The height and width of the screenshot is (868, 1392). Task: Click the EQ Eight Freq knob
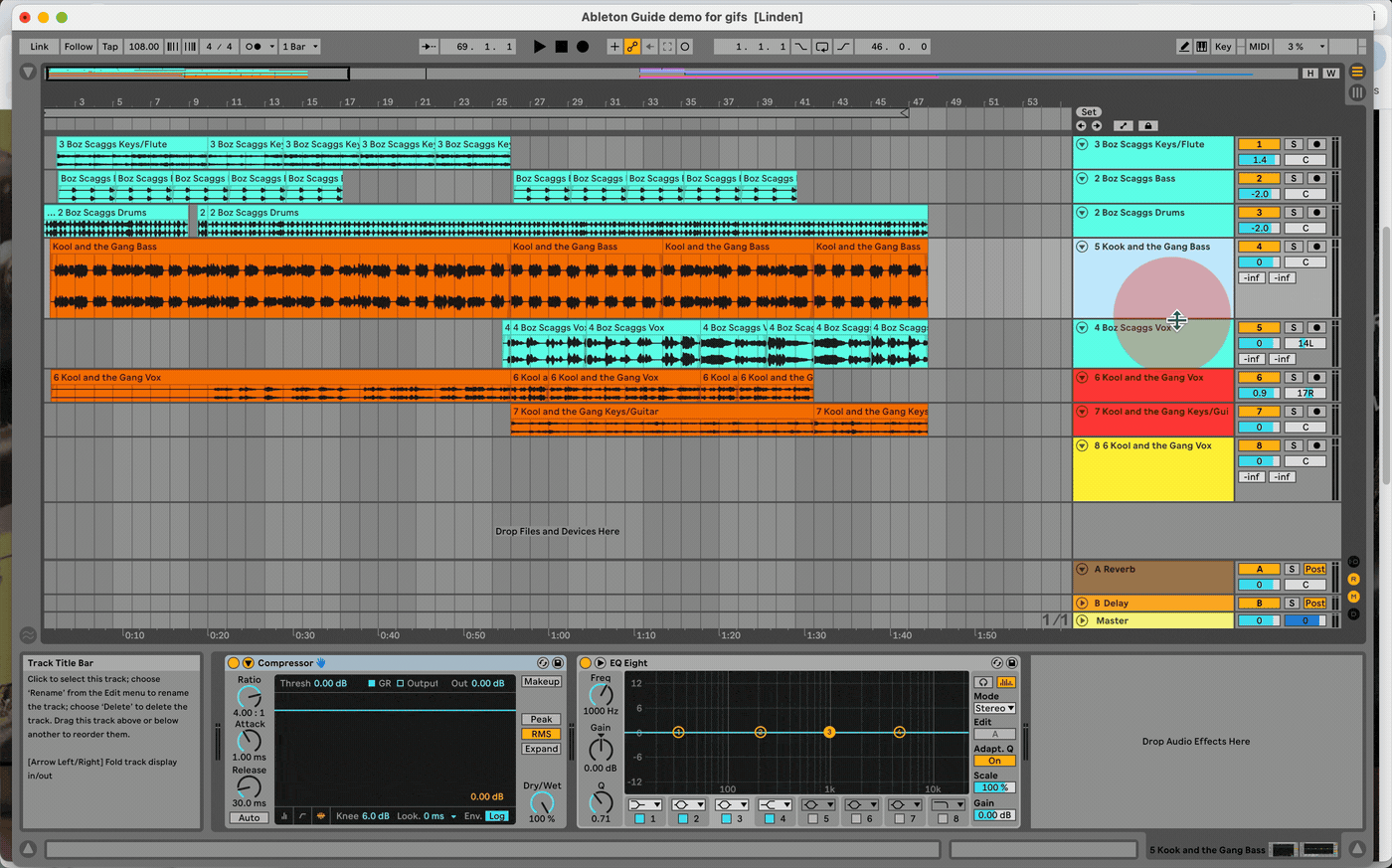601,694
